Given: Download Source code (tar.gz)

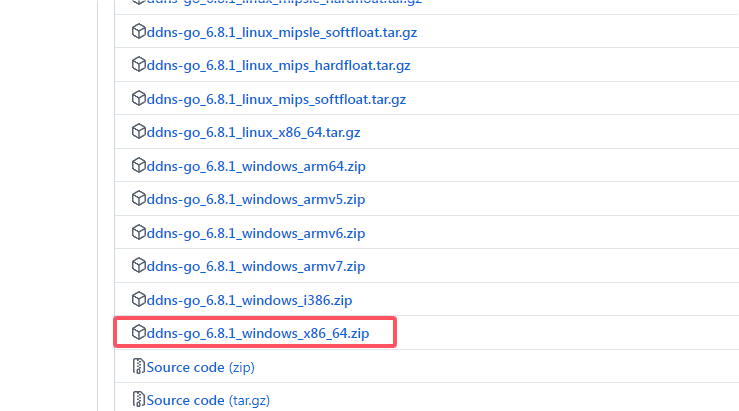Looking at the screenshot, I should tap(208, 400).
